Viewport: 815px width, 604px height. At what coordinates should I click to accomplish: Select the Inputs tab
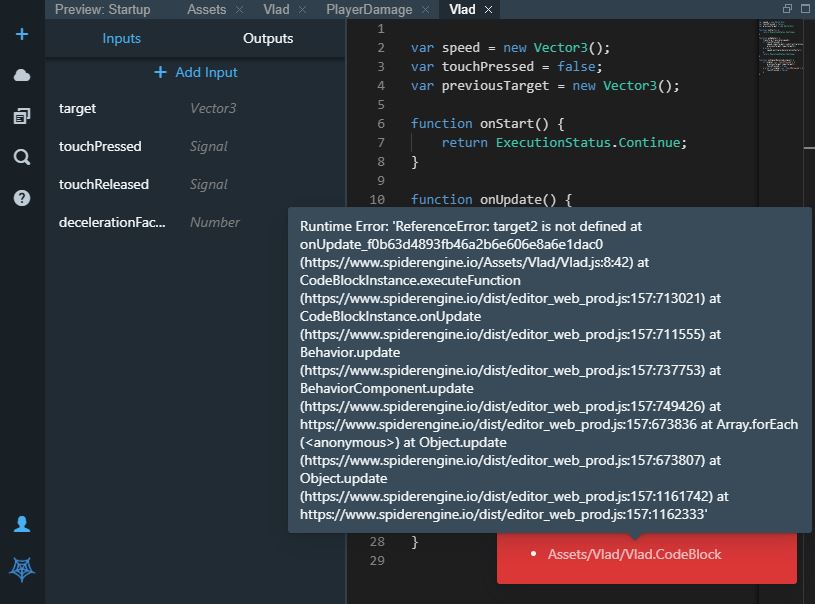121,38
